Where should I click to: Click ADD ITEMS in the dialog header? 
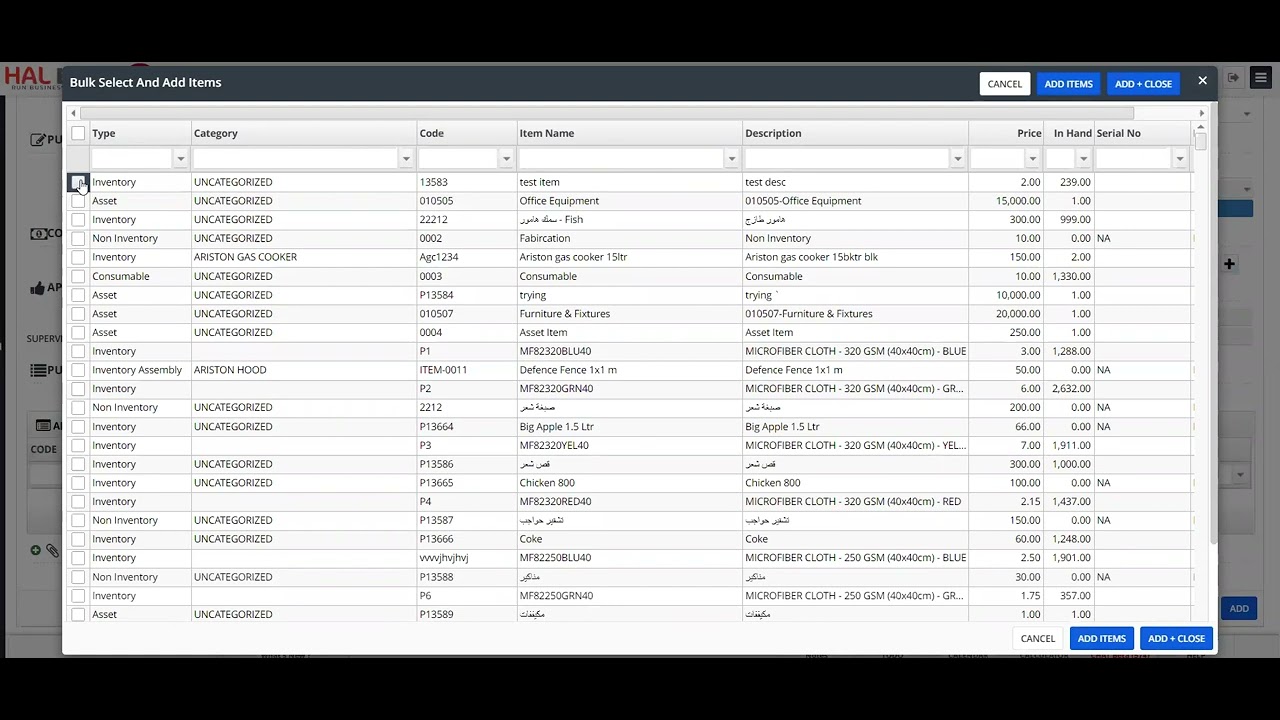coord(1068,84)
